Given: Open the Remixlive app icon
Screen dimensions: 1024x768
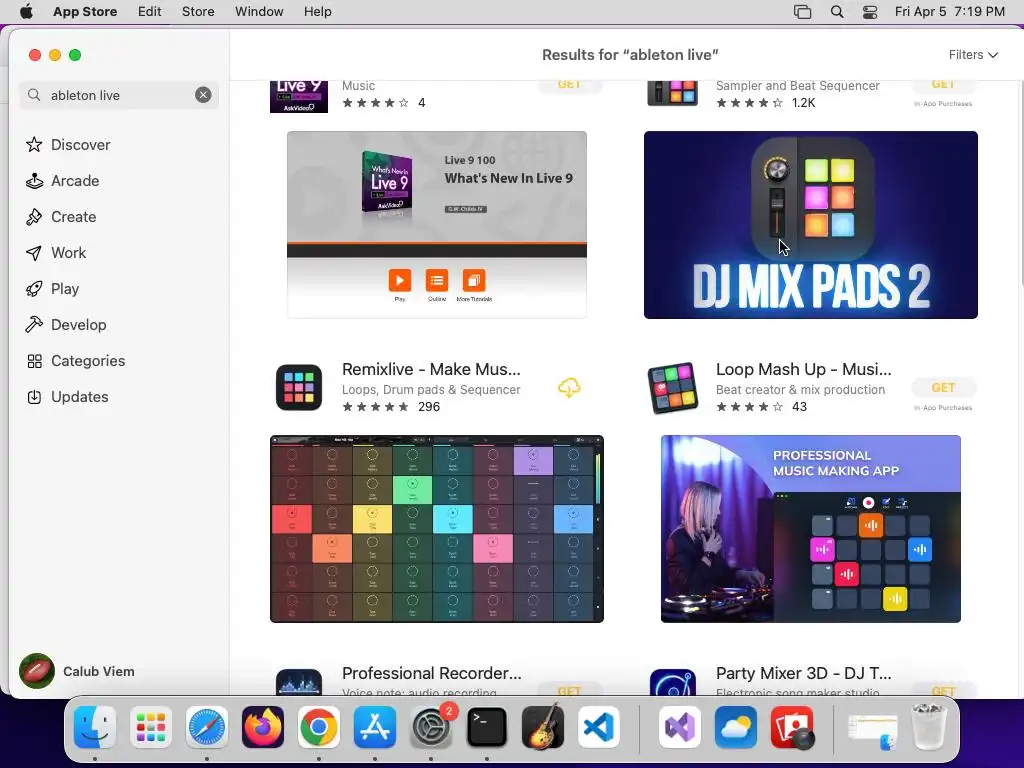Looking at the screenshot, I should [x=299, y=387].
